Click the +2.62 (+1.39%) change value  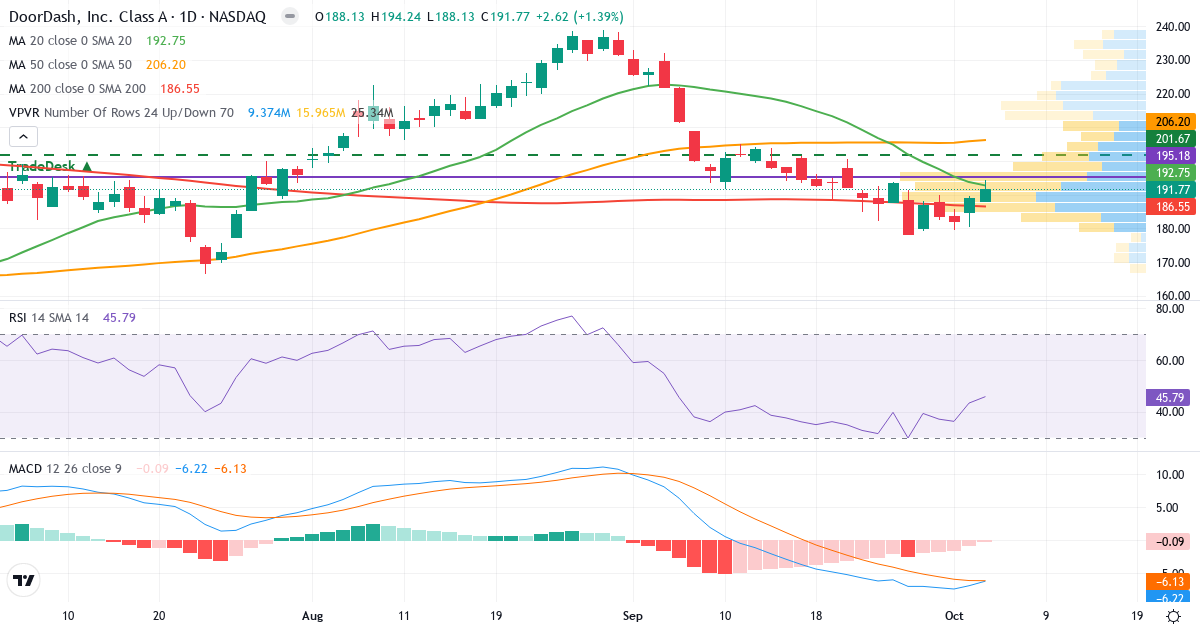pyautogui.click(x=580, y=17)
